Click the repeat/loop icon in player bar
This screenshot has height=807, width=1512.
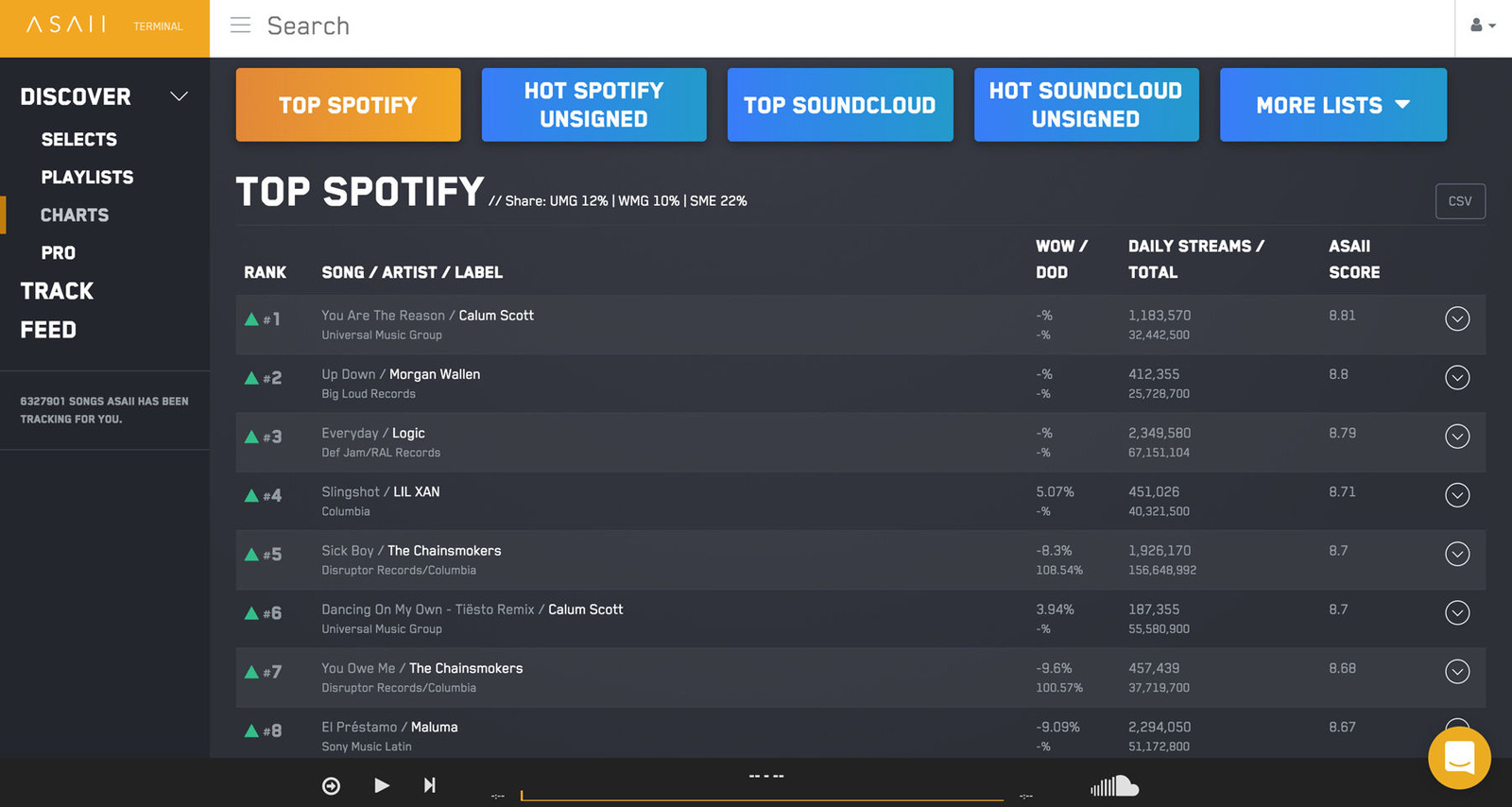click(331, 786)
